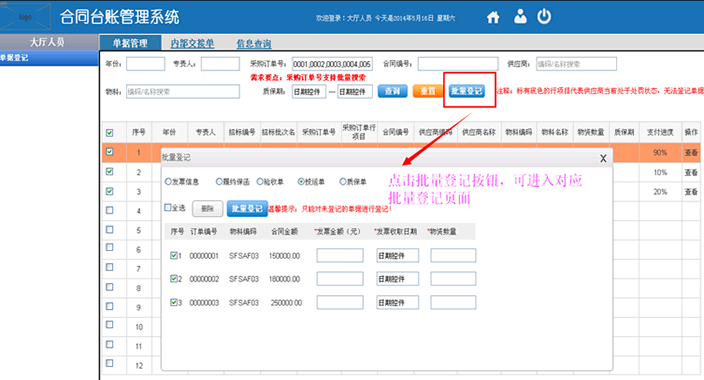Click 查看 link in the 90% row
This screenshot has height=380, width=704.
pos(691,153)
